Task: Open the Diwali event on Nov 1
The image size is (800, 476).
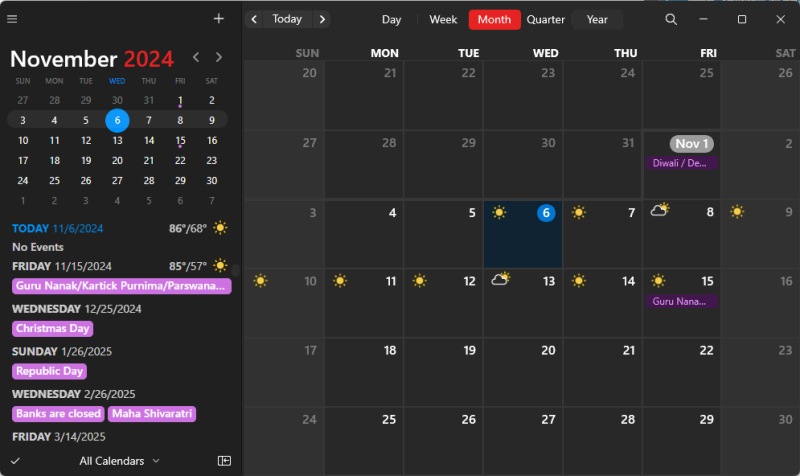Action: (680, 162)
